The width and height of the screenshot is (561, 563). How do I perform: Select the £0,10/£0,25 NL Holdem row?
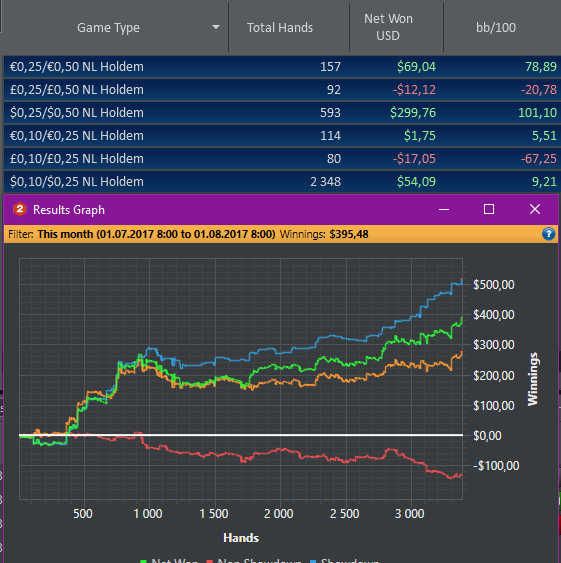click(x=282, y=159)
